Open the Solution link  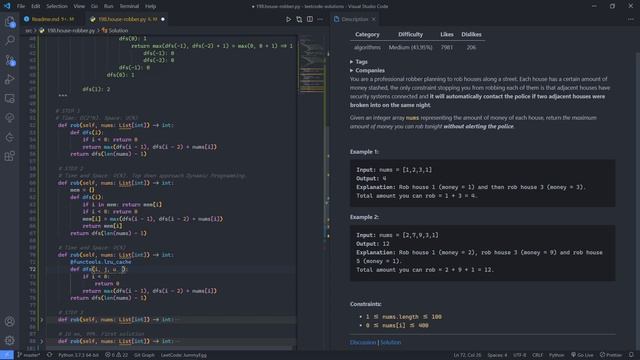[391, 342]
